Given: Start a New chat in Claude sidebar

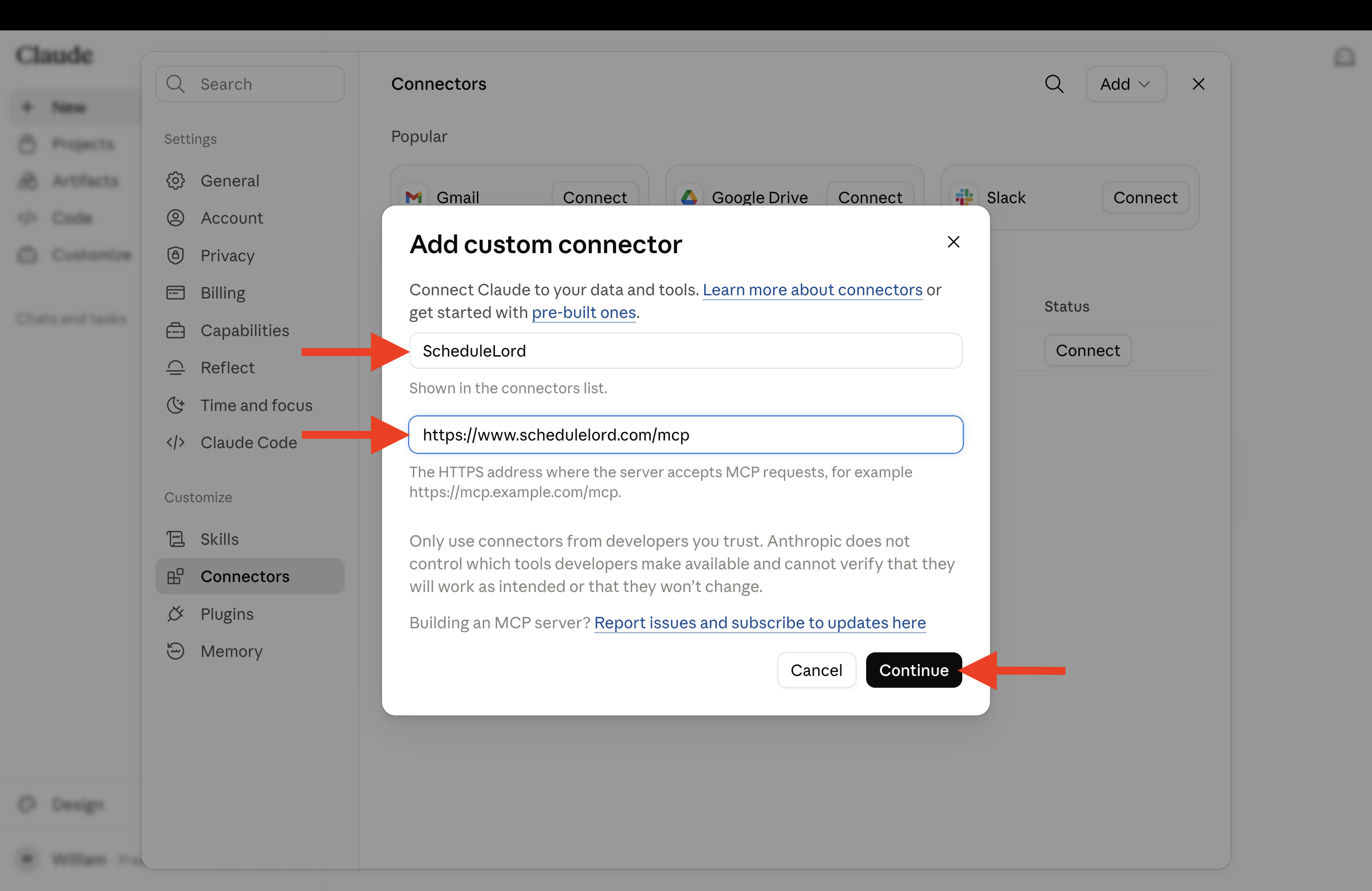Looking at the screenshot, I should [75, 107].
